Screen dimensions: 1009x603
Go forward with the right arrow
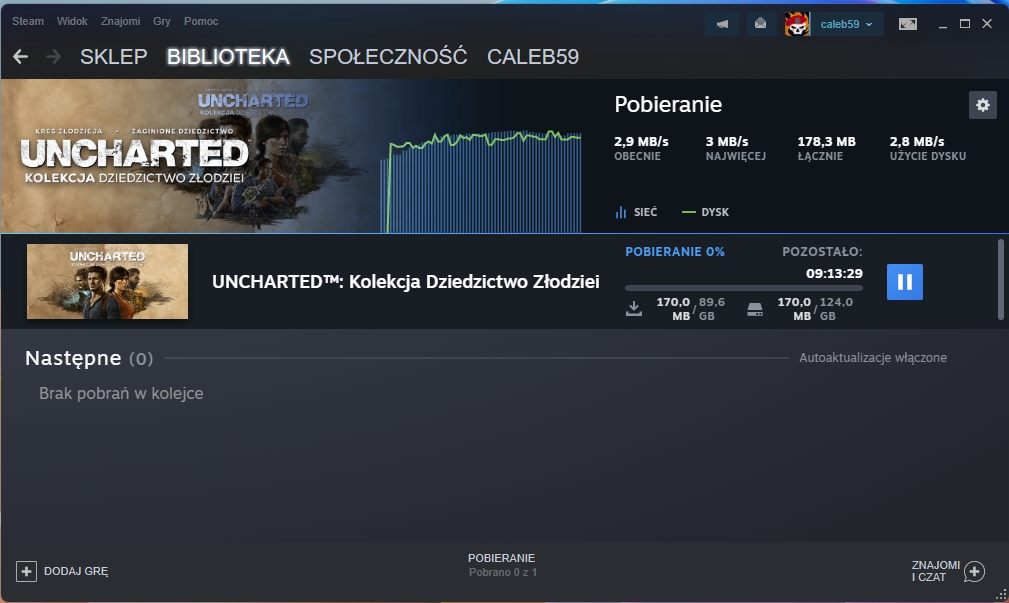[x=53, y=57]
